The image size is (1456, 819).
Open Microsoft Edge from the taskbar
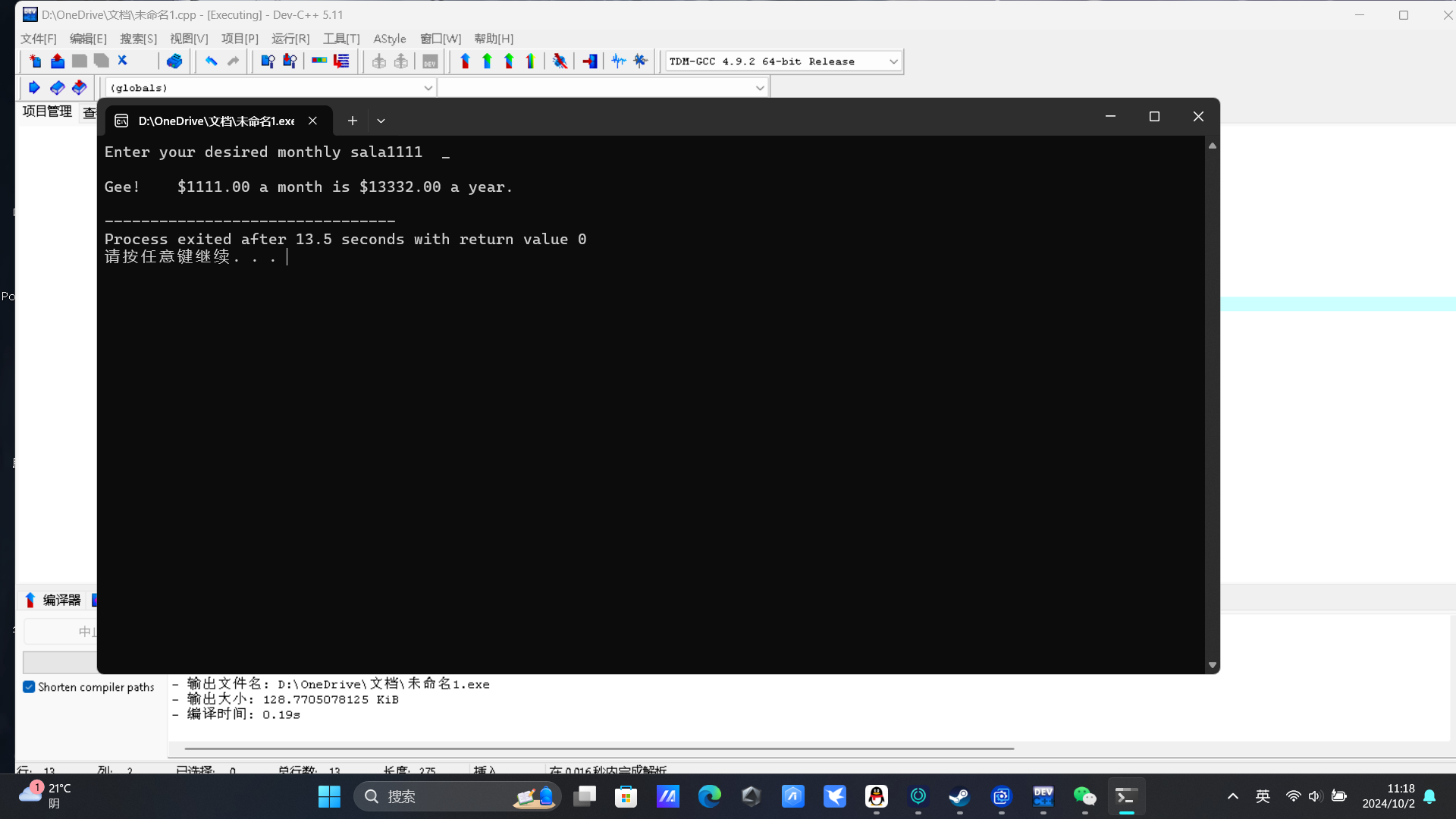tap(709, 796)
